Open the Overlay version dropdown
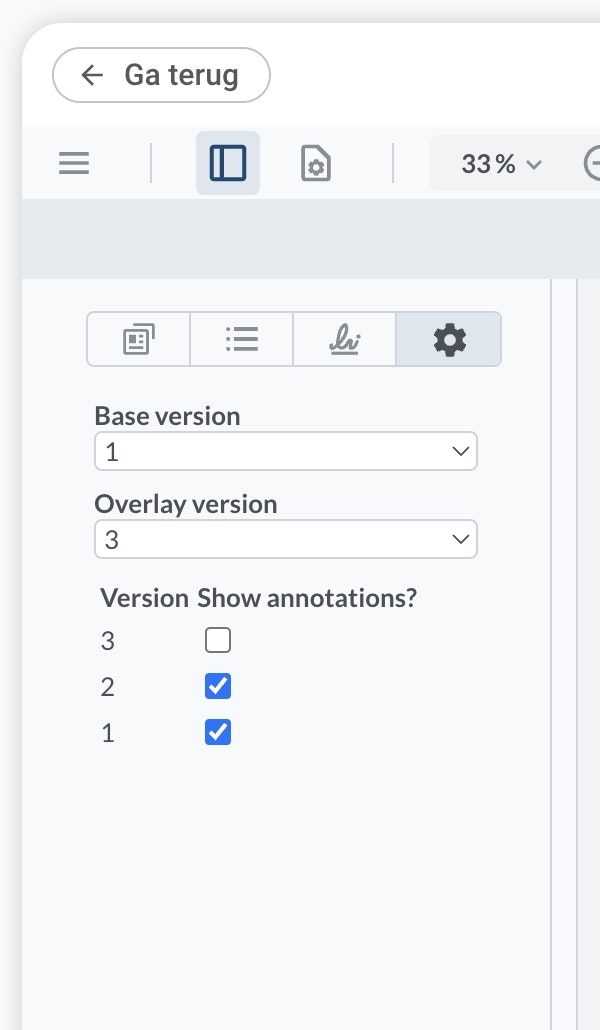The width and height of the screenshot is (600, 1030). [x=285, y=540]
